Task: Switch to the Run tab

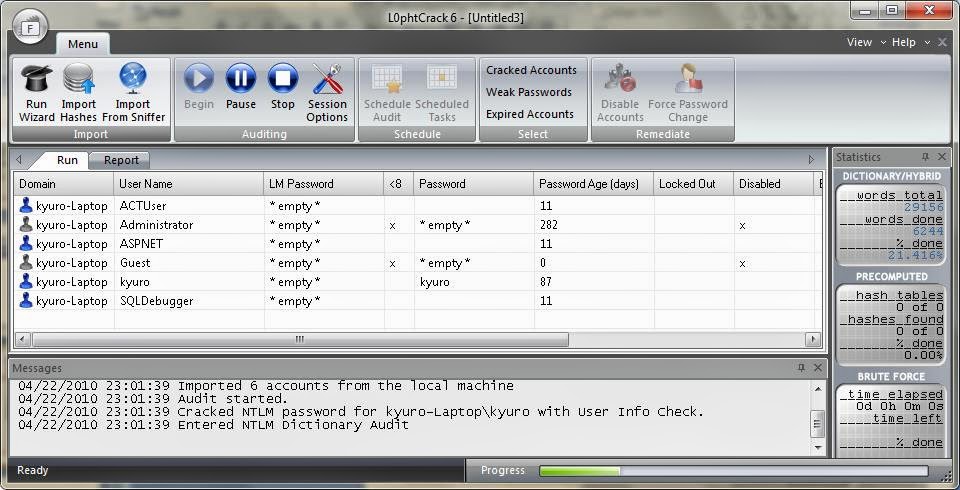Action: click(x=67, y=160)
